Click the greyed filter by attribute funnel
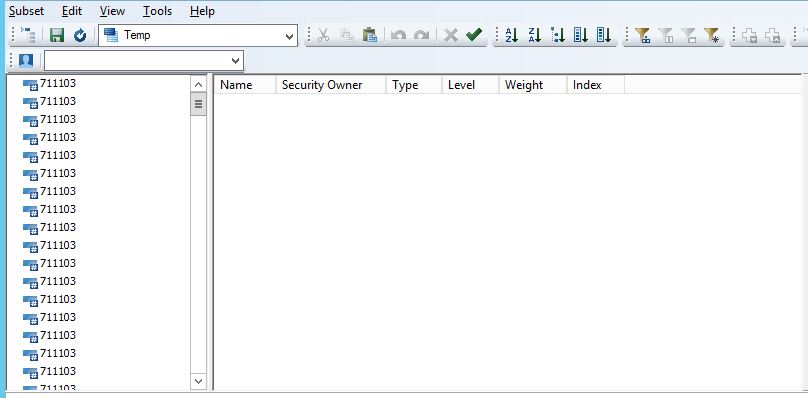The image size is (808, 398). coord(666,35)
